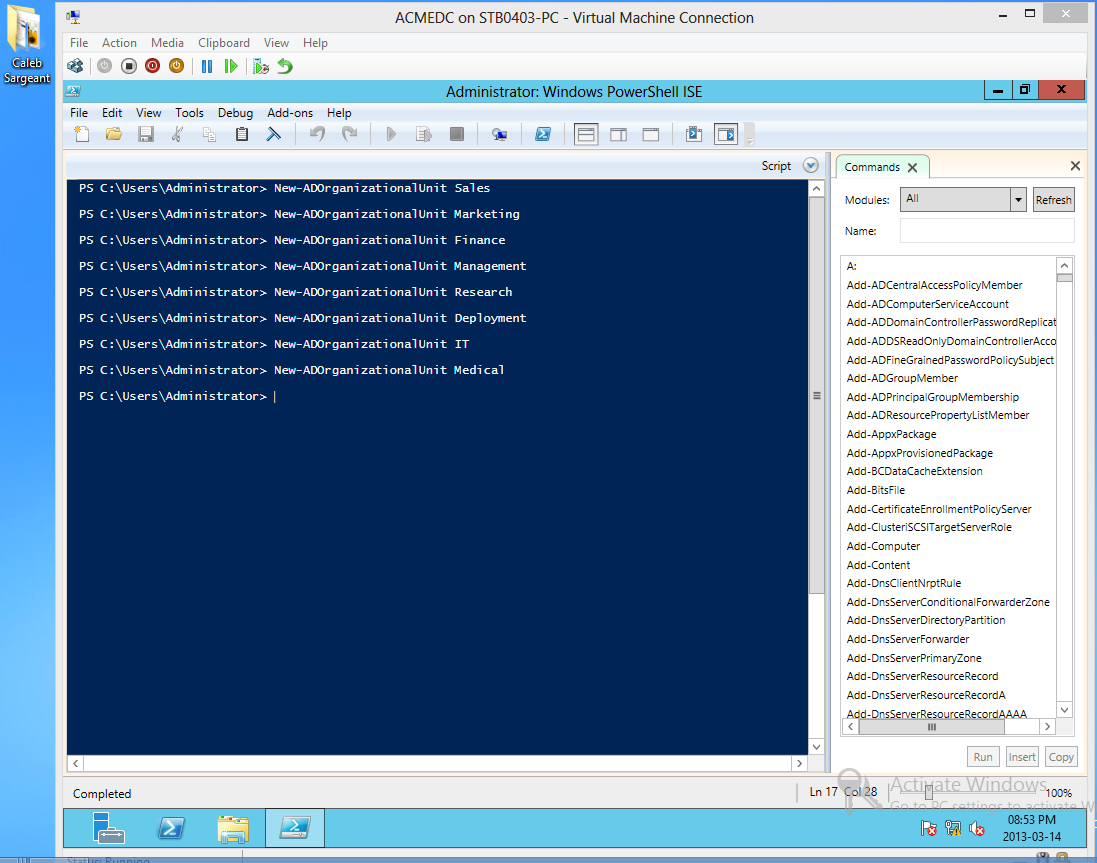Image resolution: width=1097 pixels, height=863 pixels.
Task: Expand the Script pane chevron
Action: coord(811,166)
